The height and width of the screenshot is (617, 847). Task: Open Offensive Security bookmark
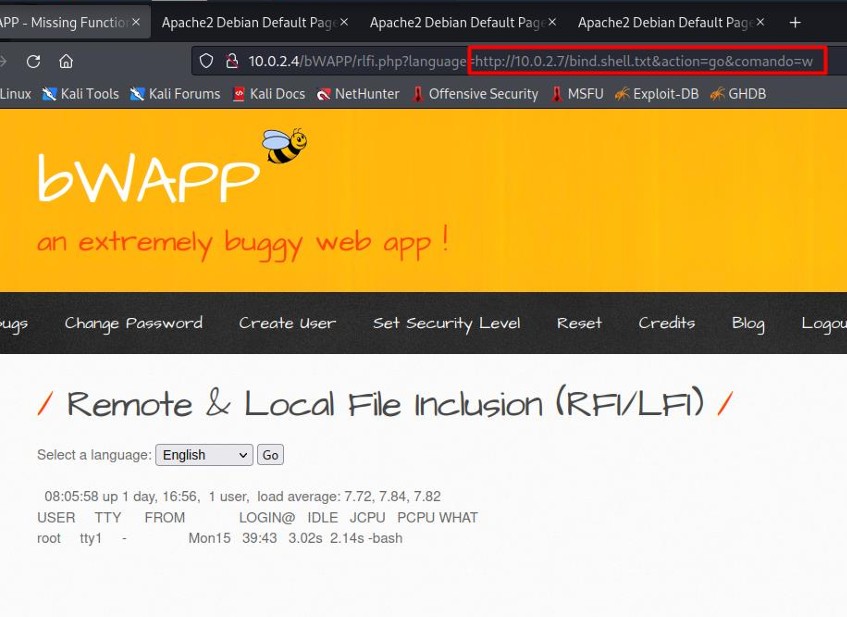click(475, 94)
